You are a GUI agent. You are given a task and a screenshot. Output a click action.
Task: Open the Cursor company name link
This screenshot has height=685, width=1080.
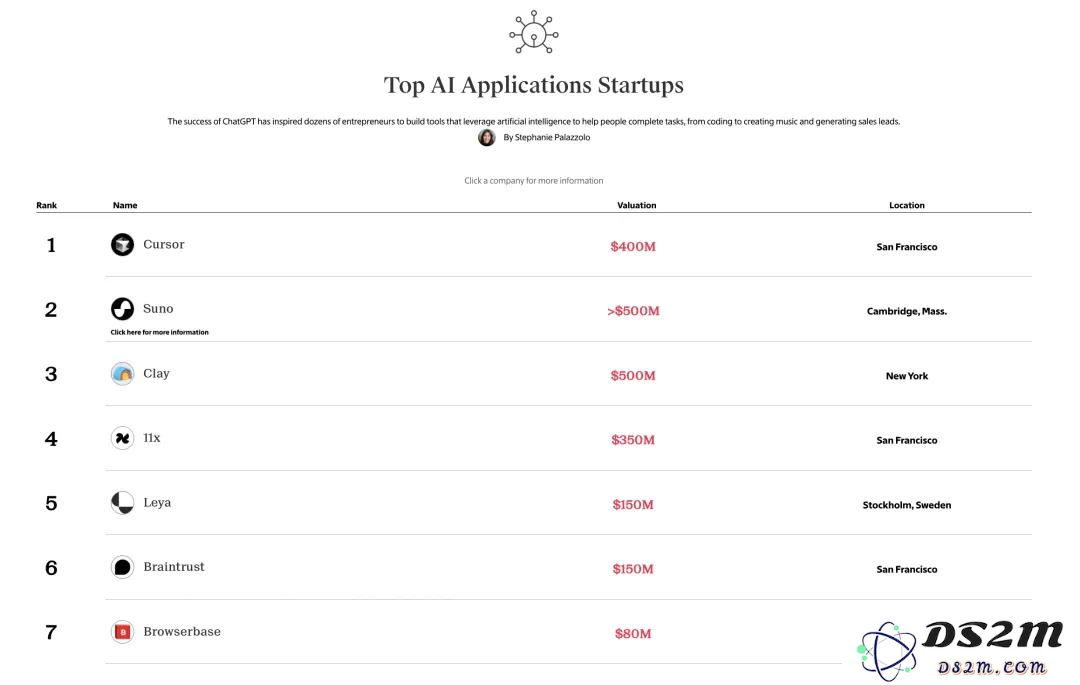pyautogui.click(x=164, y=244)
